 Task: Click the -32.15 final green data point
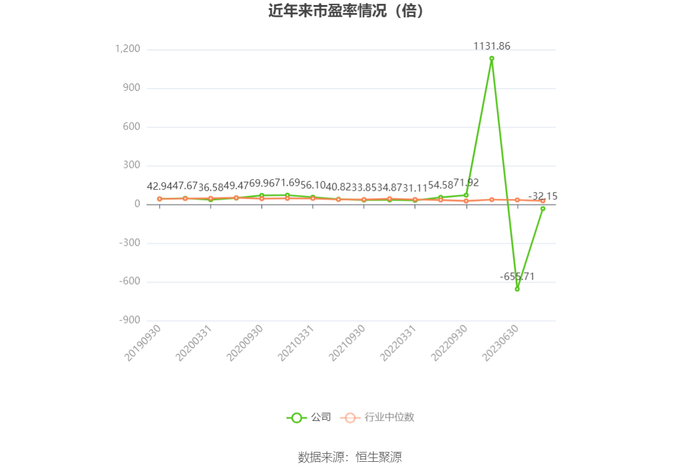(x=543, y=209)
